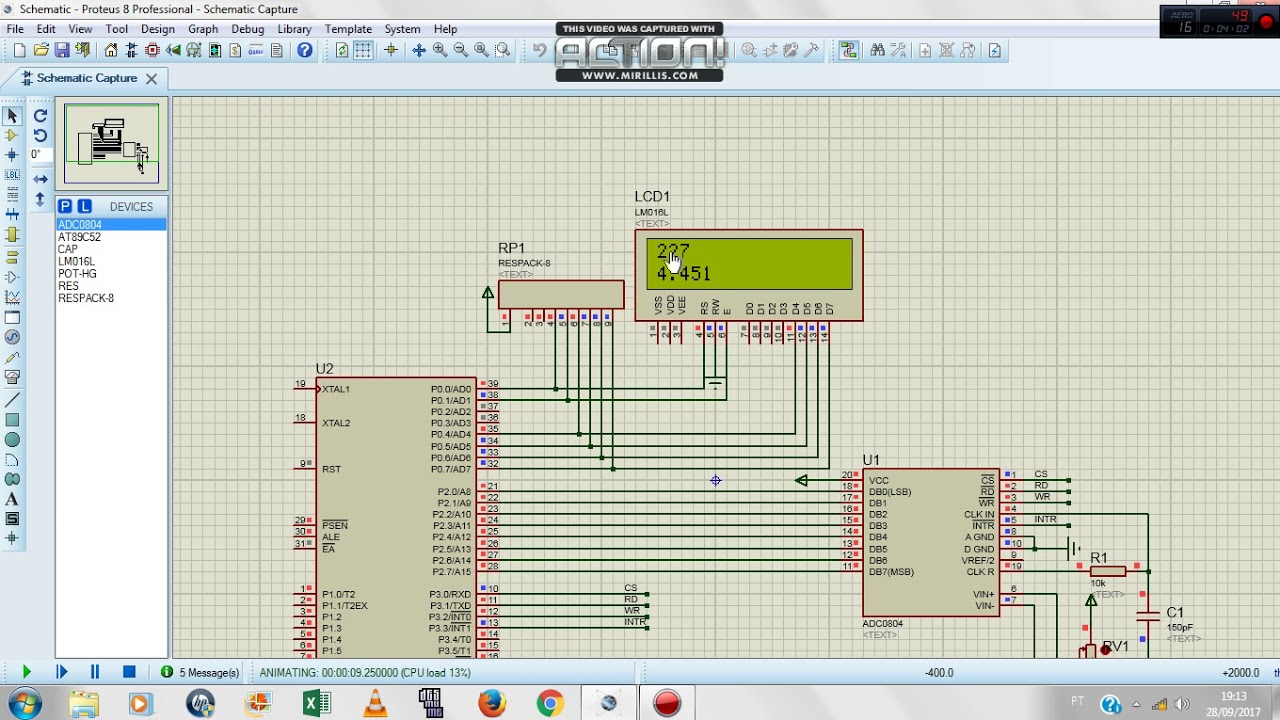Save the project with the floppy icon
Image resolution: width=1280 pixels, height=720 pixels.
[x=62, y=50]
